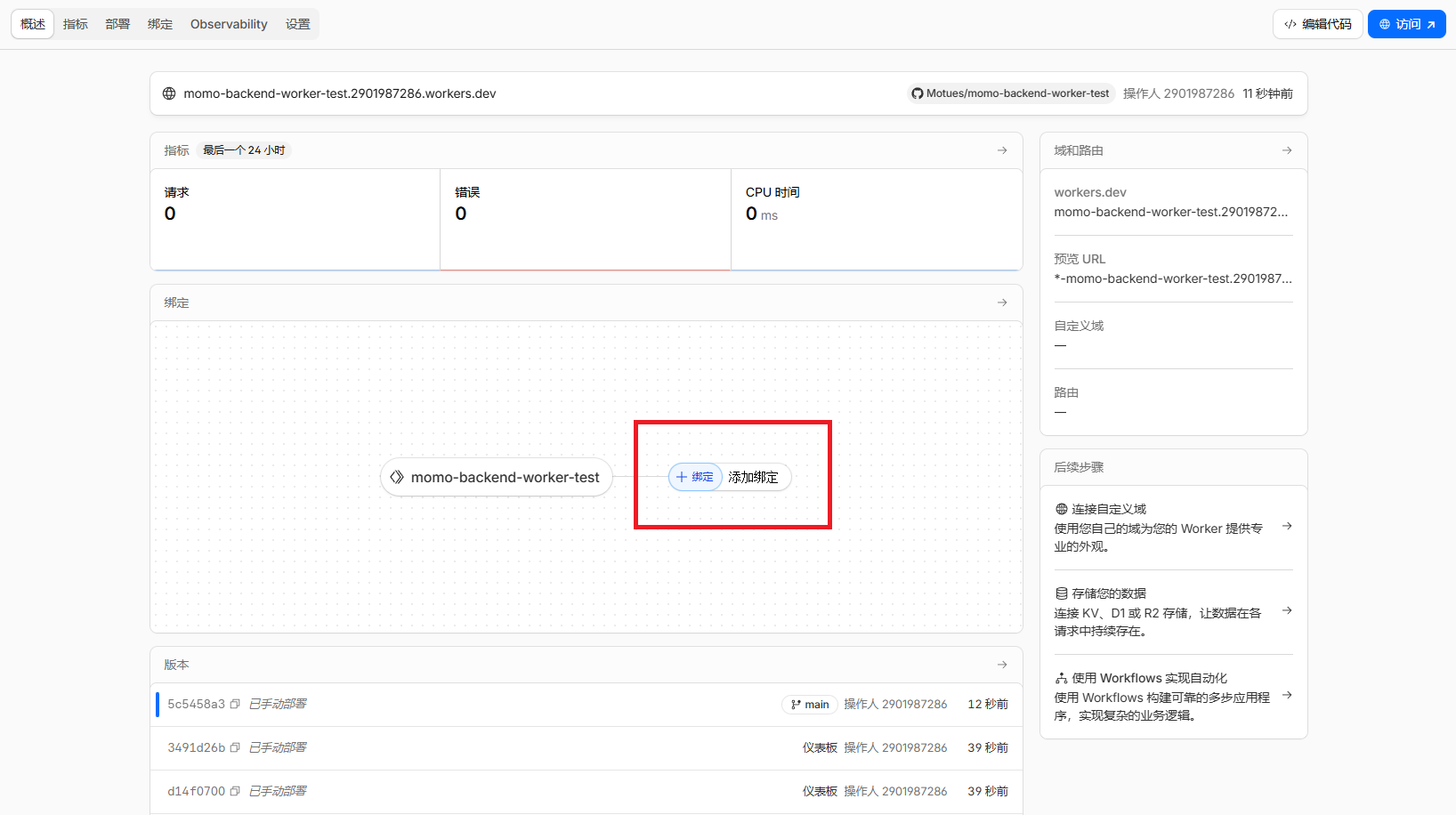Click the version hash d14f0700

pyautogui.click(x=196, y=791)
